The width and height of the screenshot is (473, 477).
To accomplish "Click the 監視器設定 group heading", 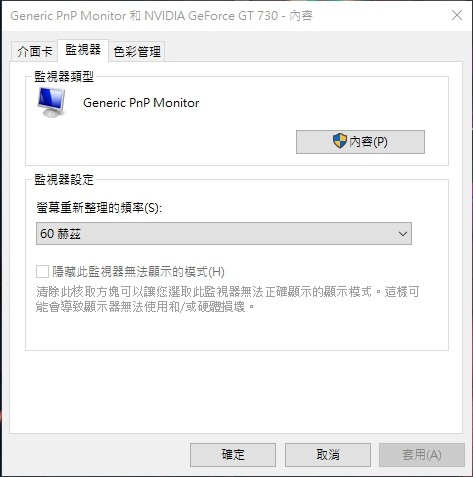I will click(x=64, y=180).
